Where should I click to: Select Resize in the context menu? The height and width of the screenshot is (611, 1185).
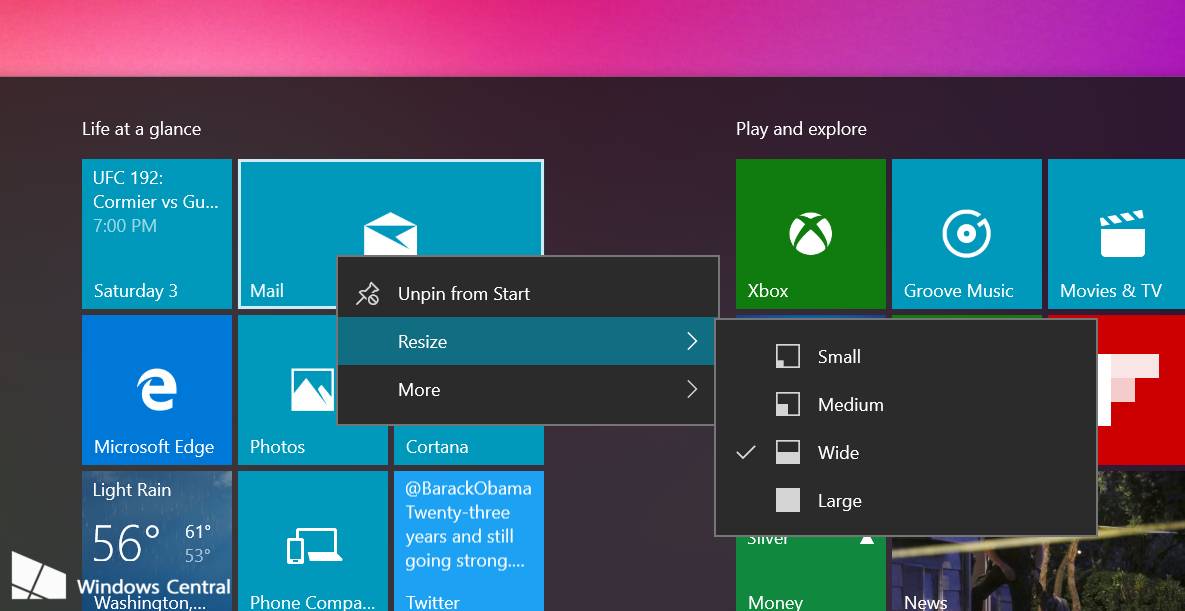[x=422, y=341]
